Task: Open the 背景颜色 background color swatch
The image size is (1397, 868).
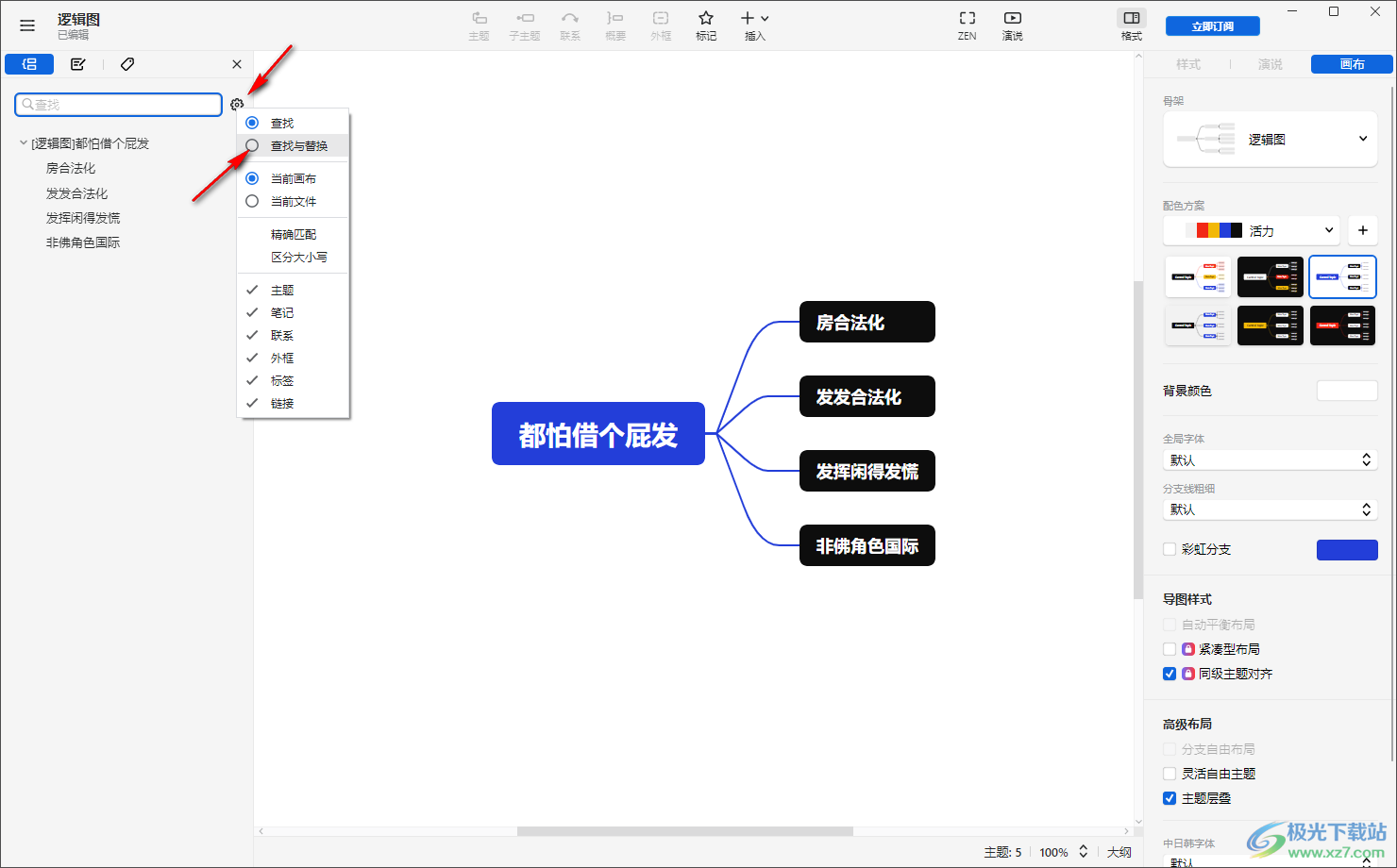Action: click(x=1347, y=391)
